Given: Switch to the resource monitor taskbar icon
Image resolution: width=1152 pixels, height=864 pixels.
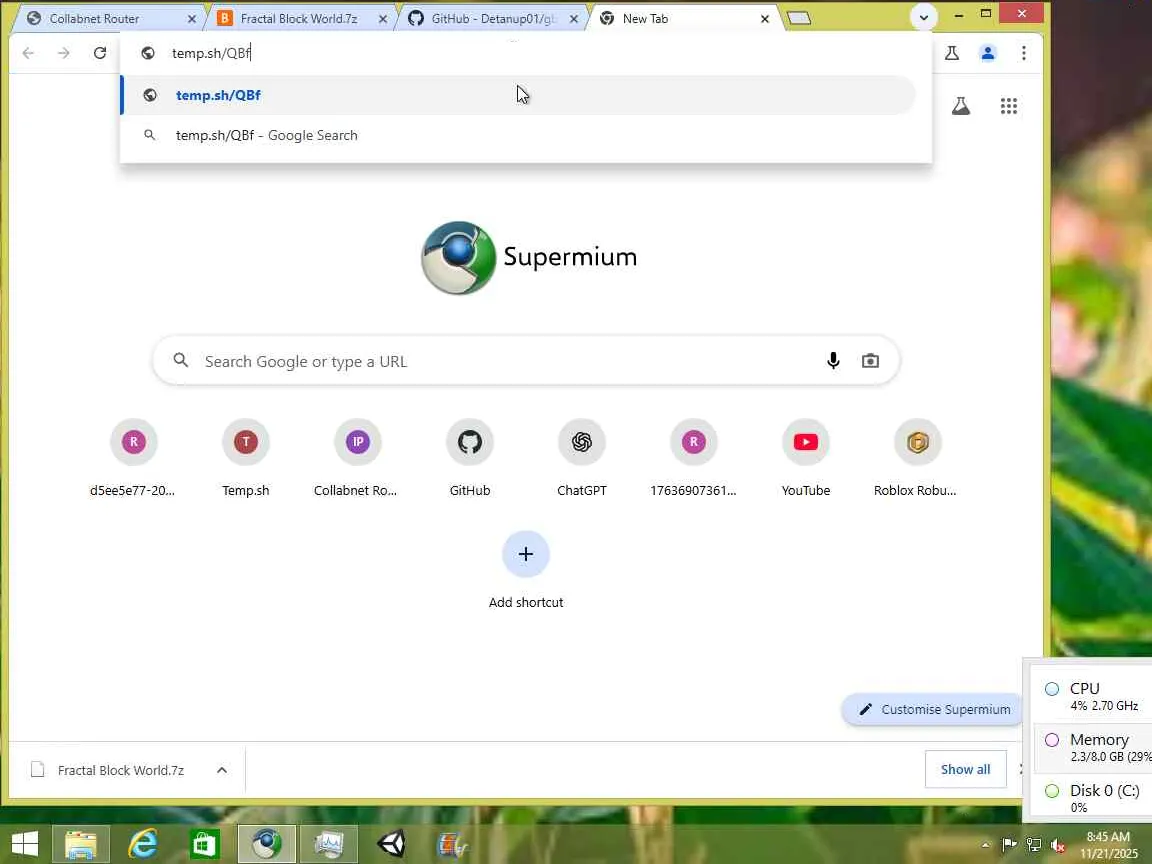Looking at the screenshot, I should [x=329, y=844].
